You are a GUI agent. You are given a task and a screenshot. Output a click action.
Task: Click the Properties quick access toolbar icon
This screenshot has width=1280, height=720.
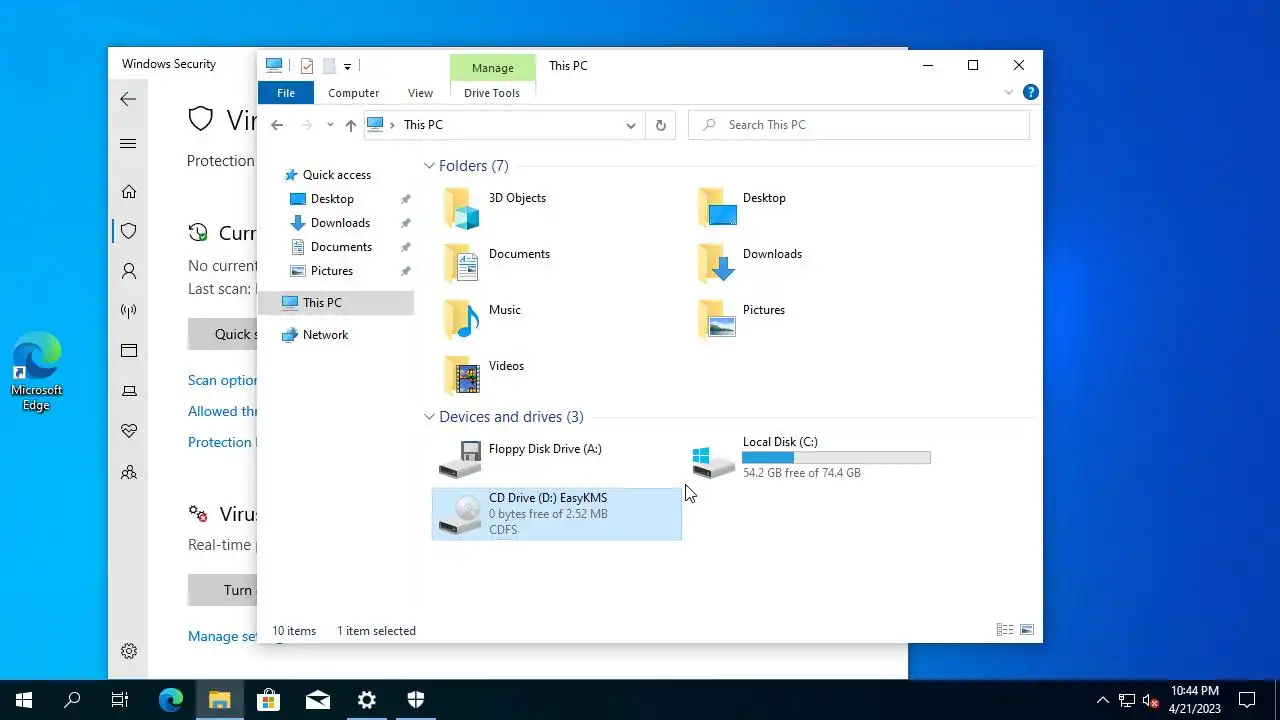click(307, 66)
